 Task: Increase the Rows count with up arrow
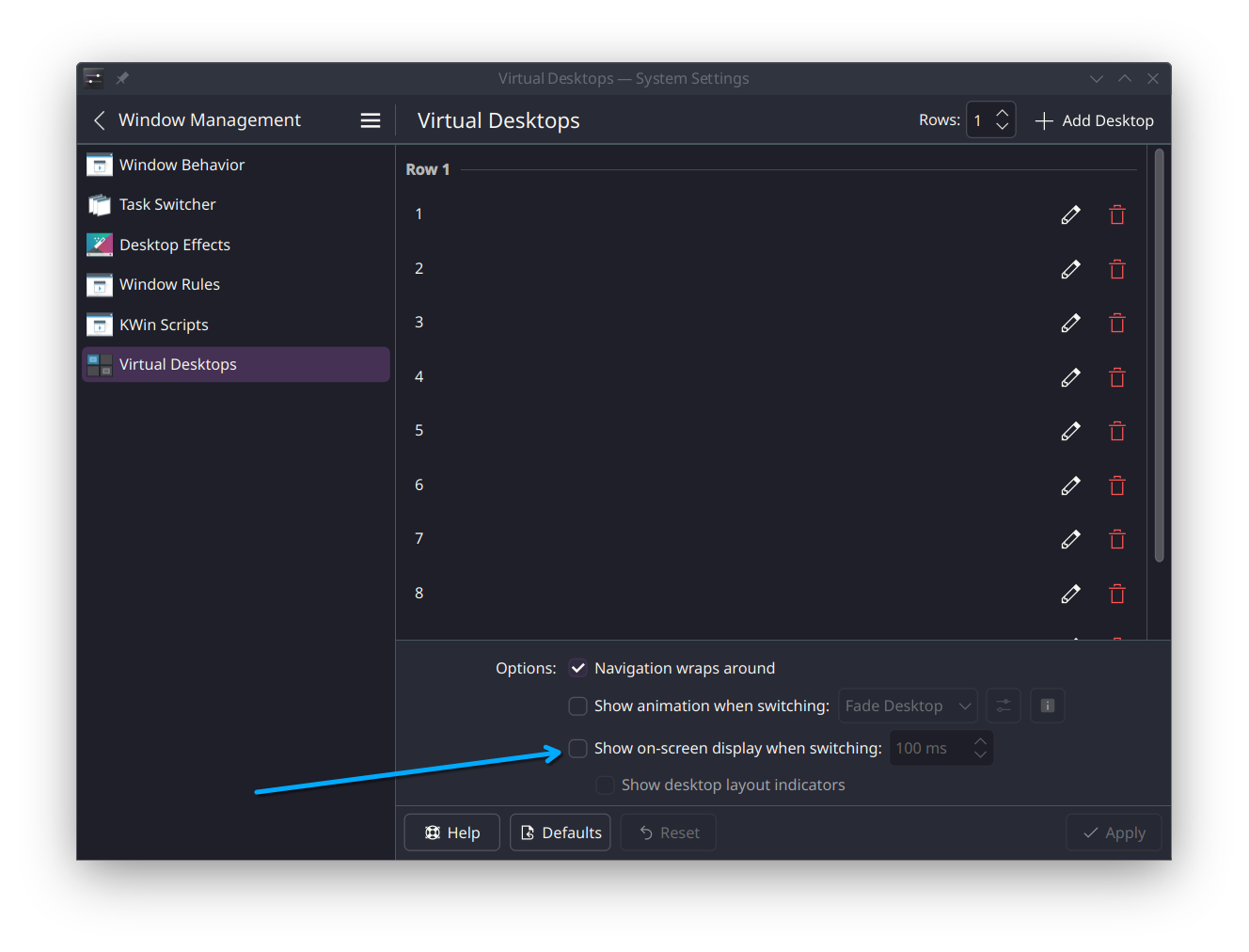(1003, 113)
